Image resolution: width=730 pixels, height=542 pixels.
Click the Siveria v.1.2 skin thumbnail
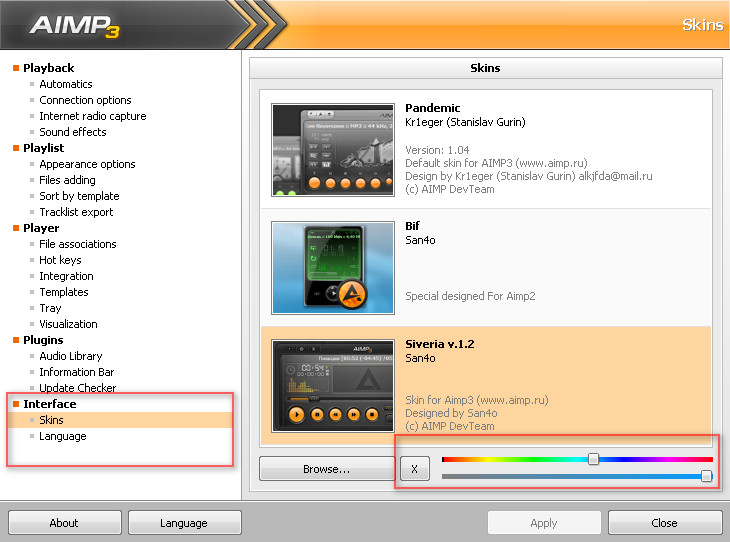point(333,386)
